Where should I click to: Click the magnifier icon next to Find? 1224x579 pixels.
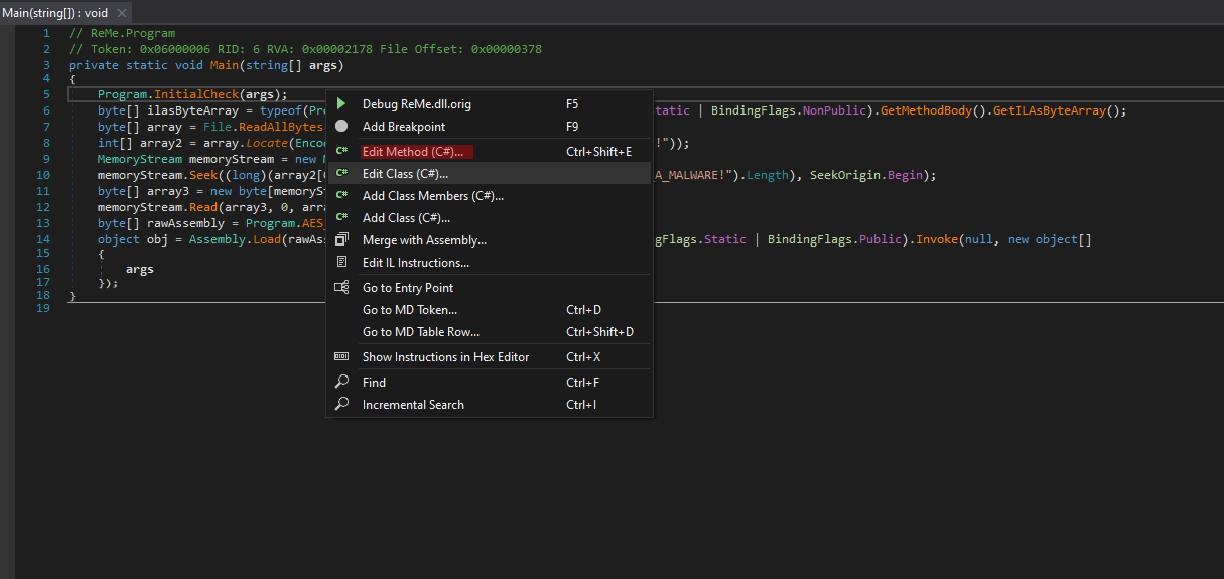(x=342, y=382)
